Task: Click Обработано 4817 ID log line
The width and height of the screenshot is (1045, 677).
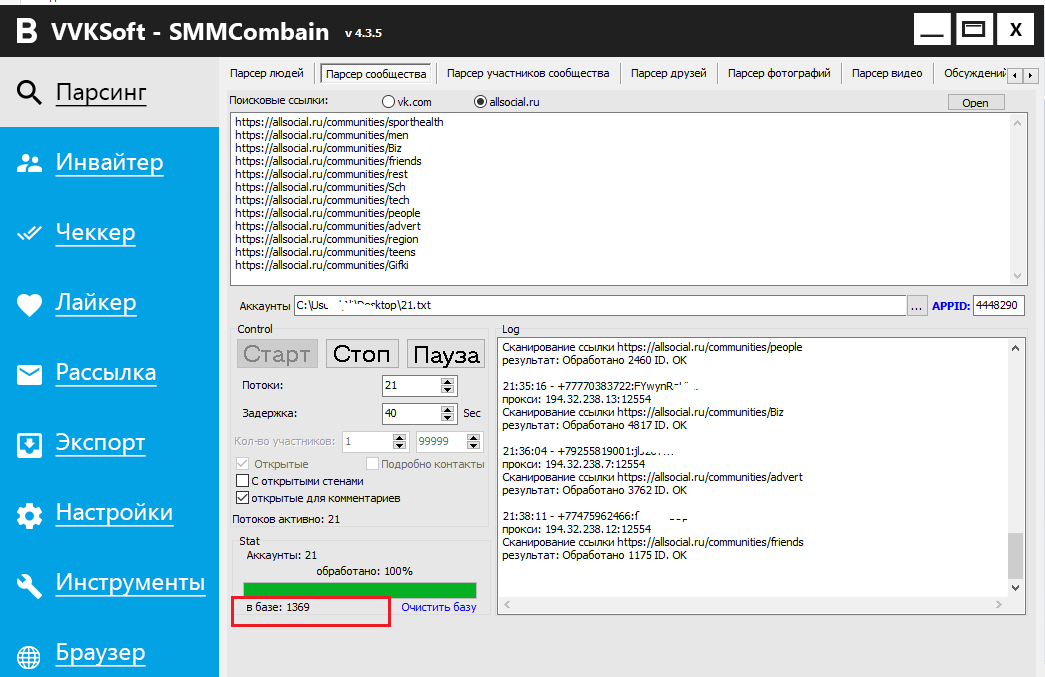Action: tap(594, 425)
